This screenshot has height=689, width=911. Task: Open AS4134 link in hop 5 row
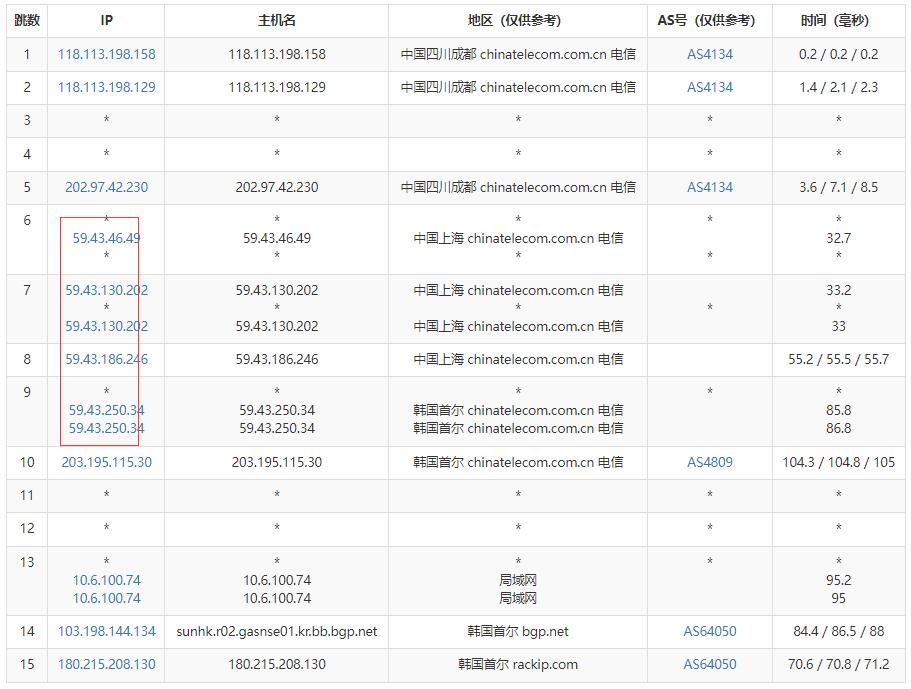coord(709,187)
